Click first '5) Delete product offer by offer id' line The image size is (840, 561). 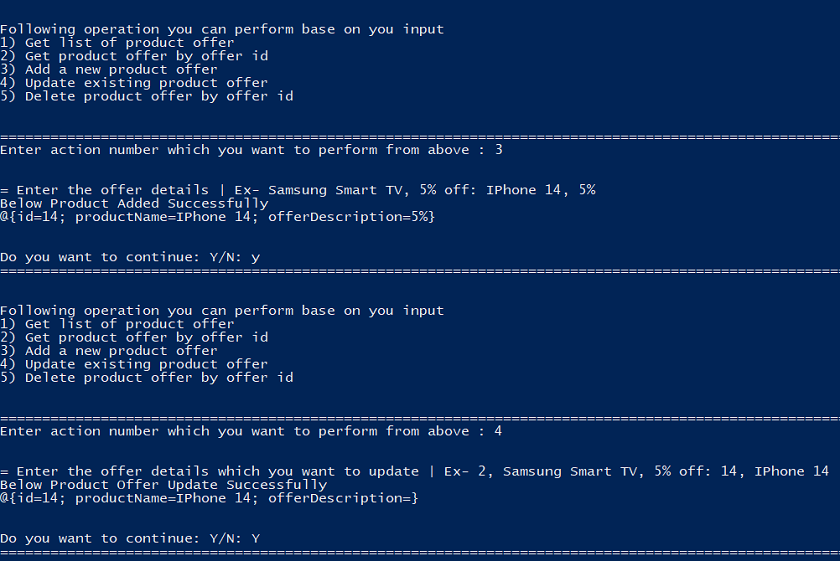[x=147, y=96]
